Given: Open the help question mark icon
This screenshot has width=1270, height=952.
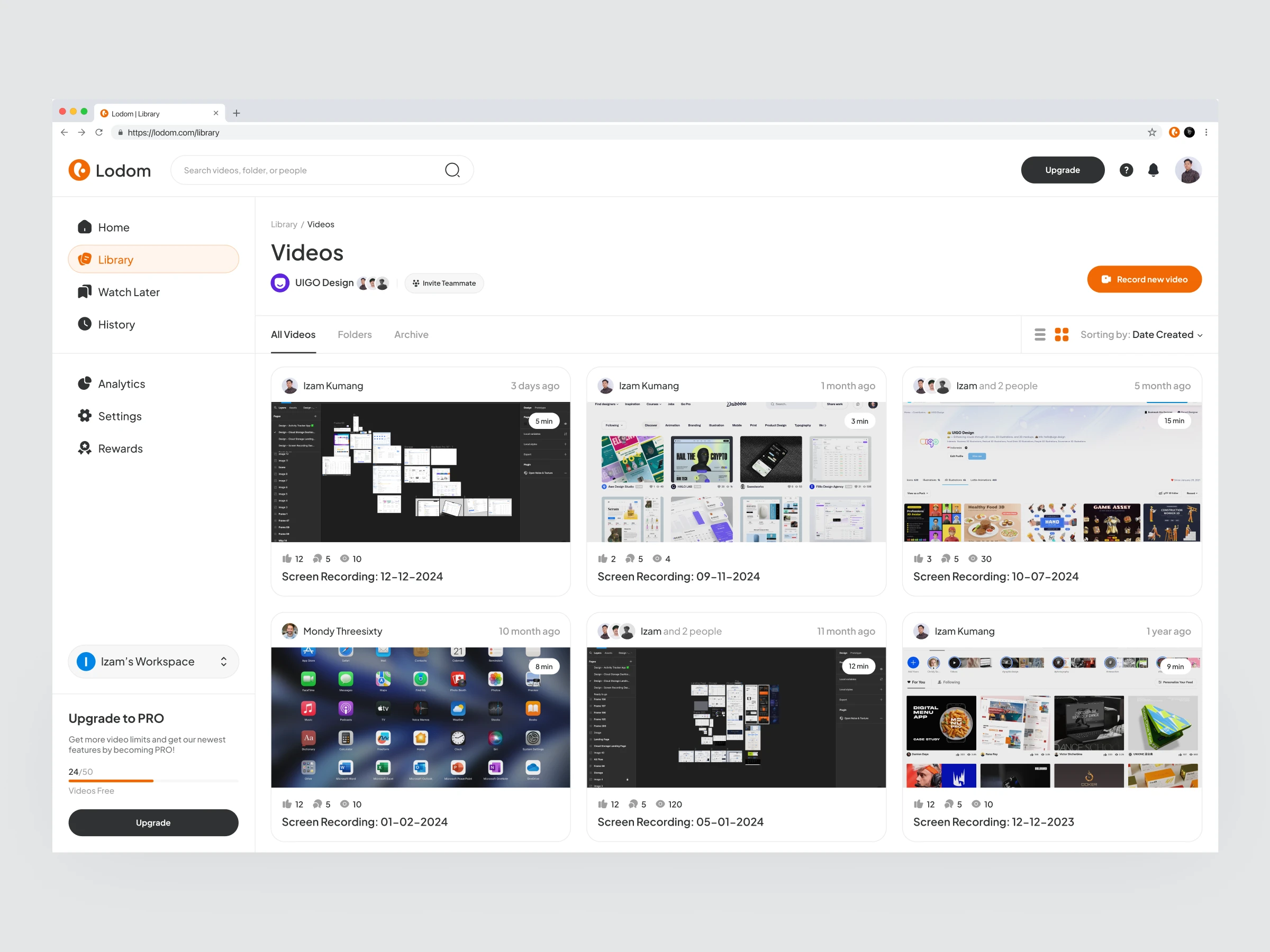Looking at the screenshot, I should pyautogui.click(x=1126, y=170).
